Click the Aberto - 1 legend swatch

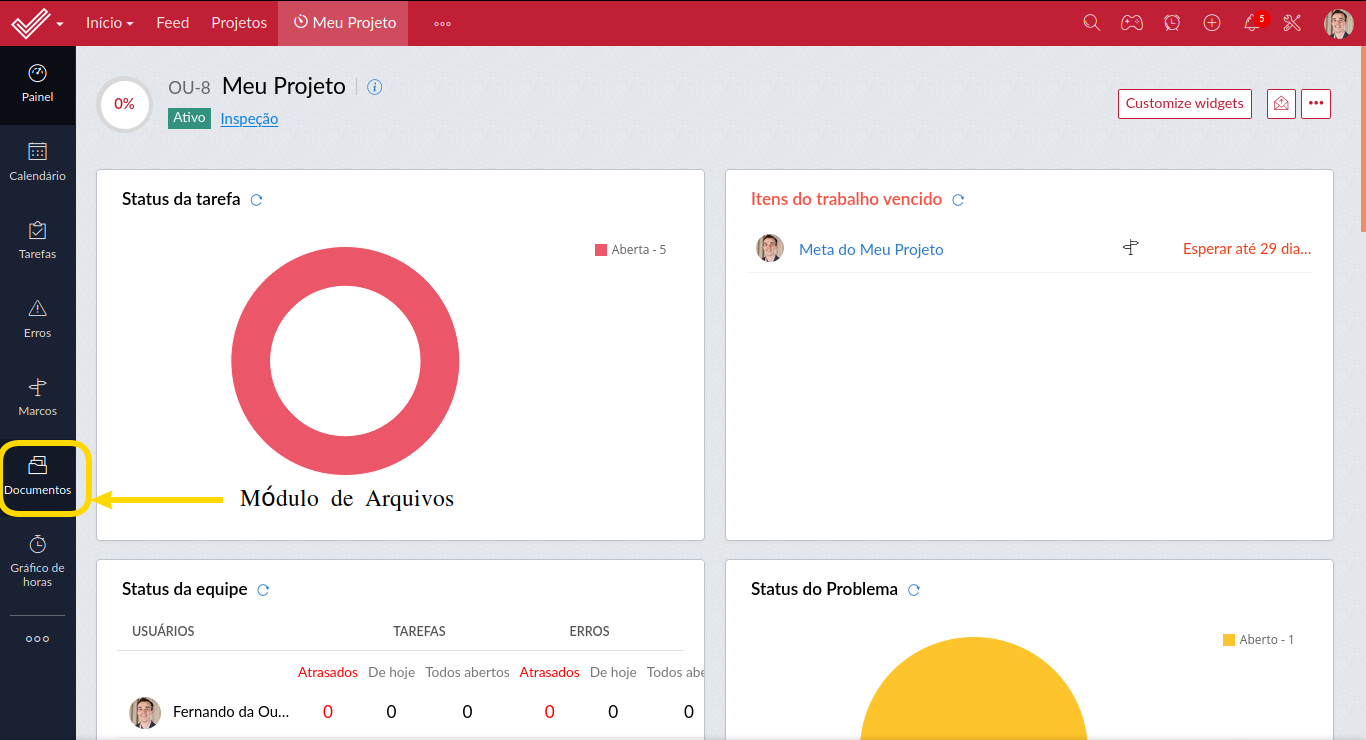[1229, 640]
